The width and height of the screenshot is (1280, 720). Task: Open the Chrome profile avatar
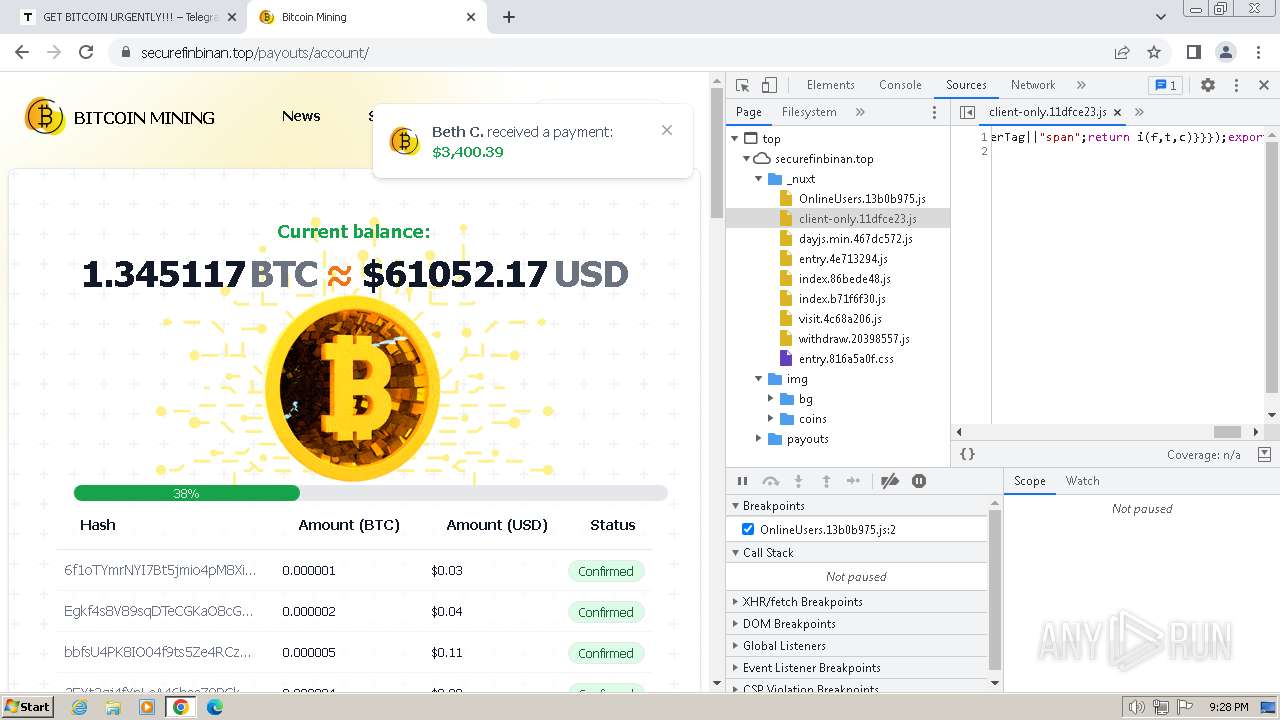[1226, 52]
